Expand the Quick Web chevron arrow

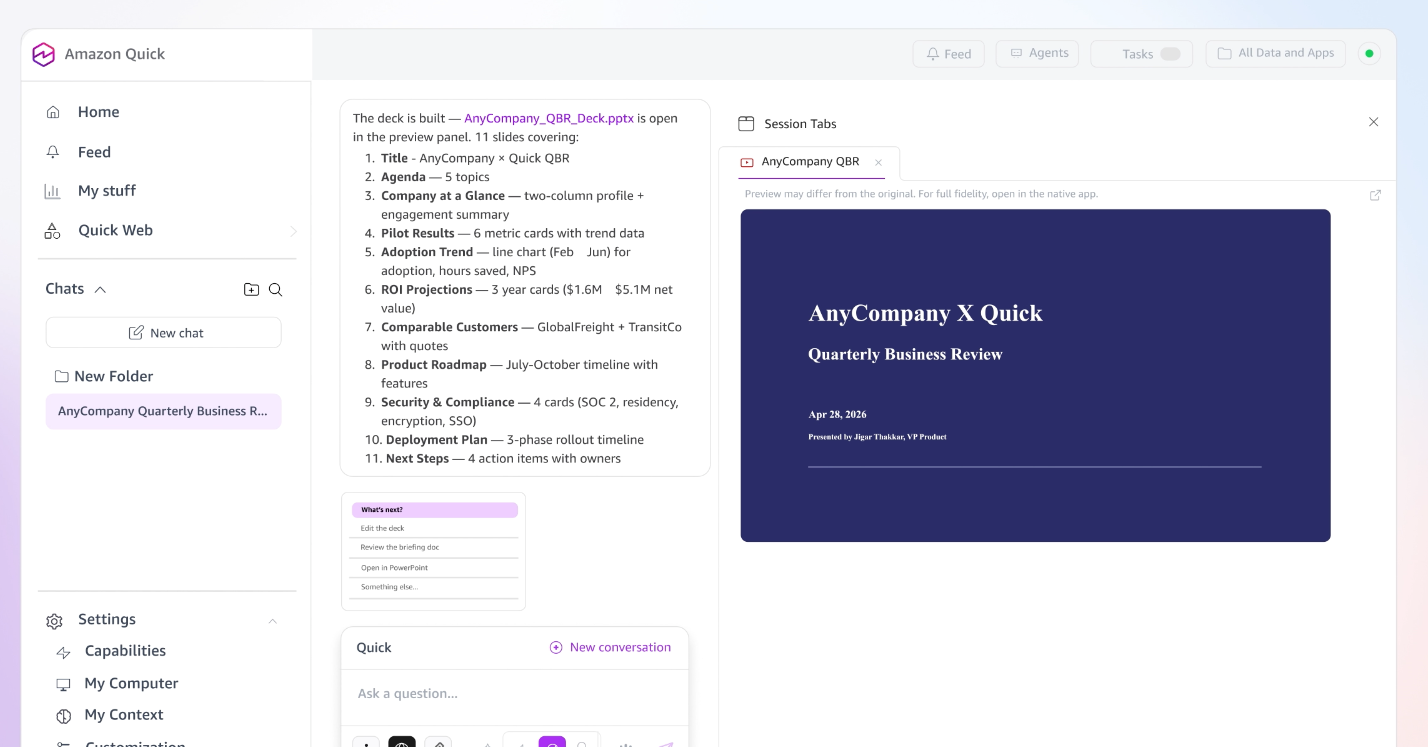[293, 231]
